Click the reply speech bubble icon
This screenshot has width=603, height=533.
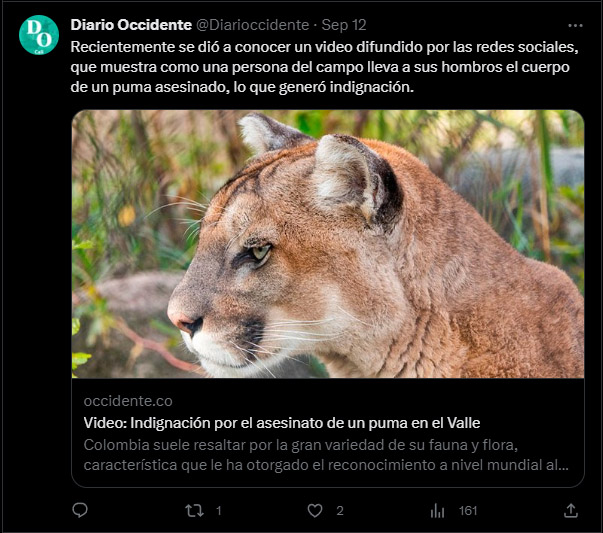(x=80, y=510)
